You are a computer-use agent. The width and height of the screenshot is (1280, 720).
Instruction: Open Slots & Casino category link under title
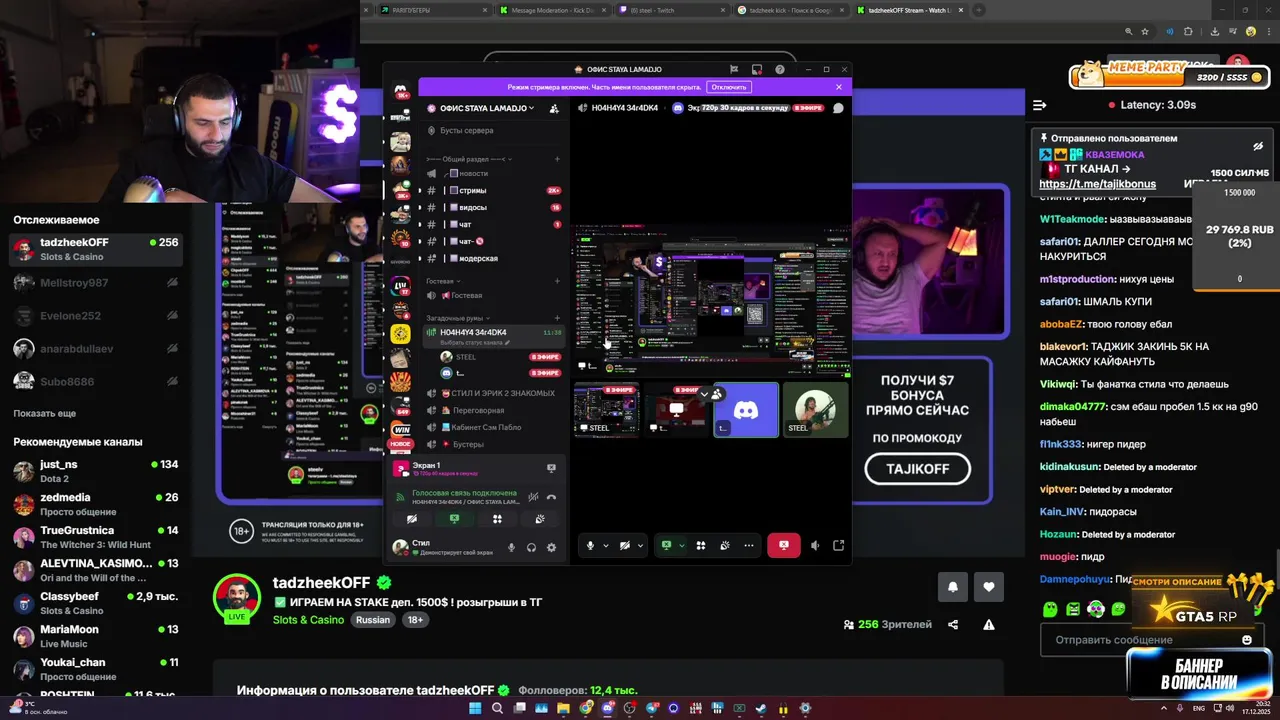308,620
